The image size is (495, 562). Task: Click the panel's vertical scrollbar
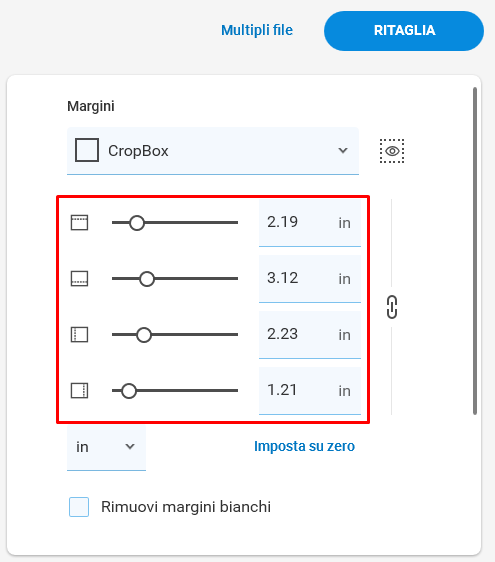475,251
